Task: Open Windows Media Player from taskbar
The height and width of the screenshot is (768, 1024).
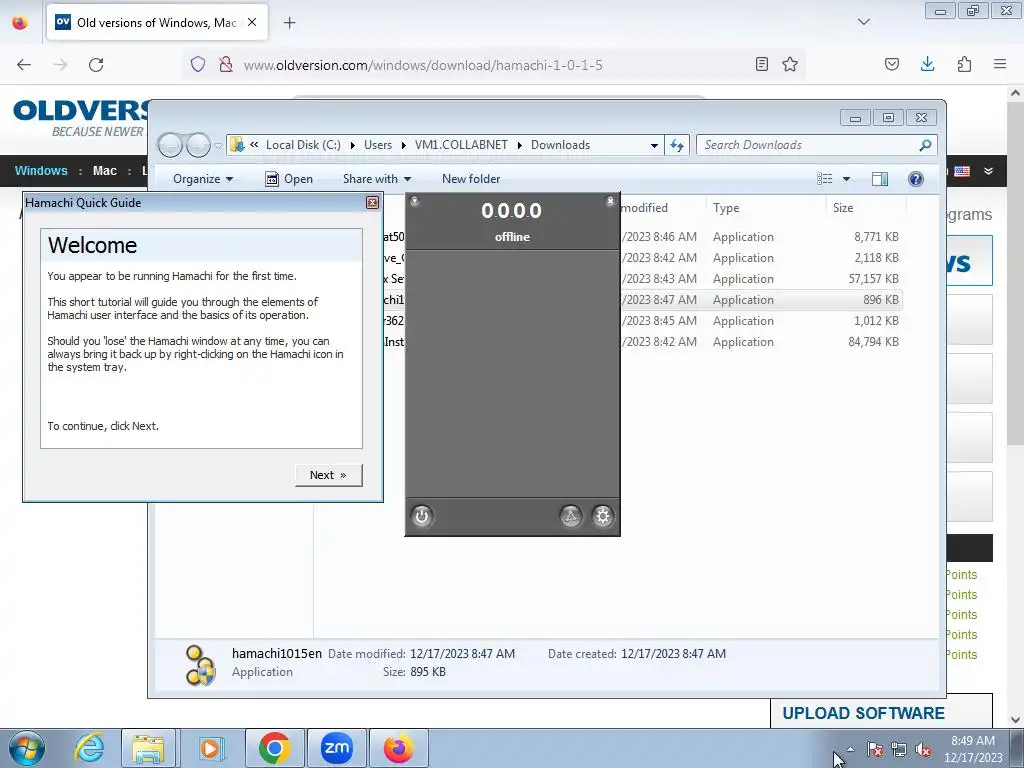Action: pyautogui.click(x=210, y=748)
